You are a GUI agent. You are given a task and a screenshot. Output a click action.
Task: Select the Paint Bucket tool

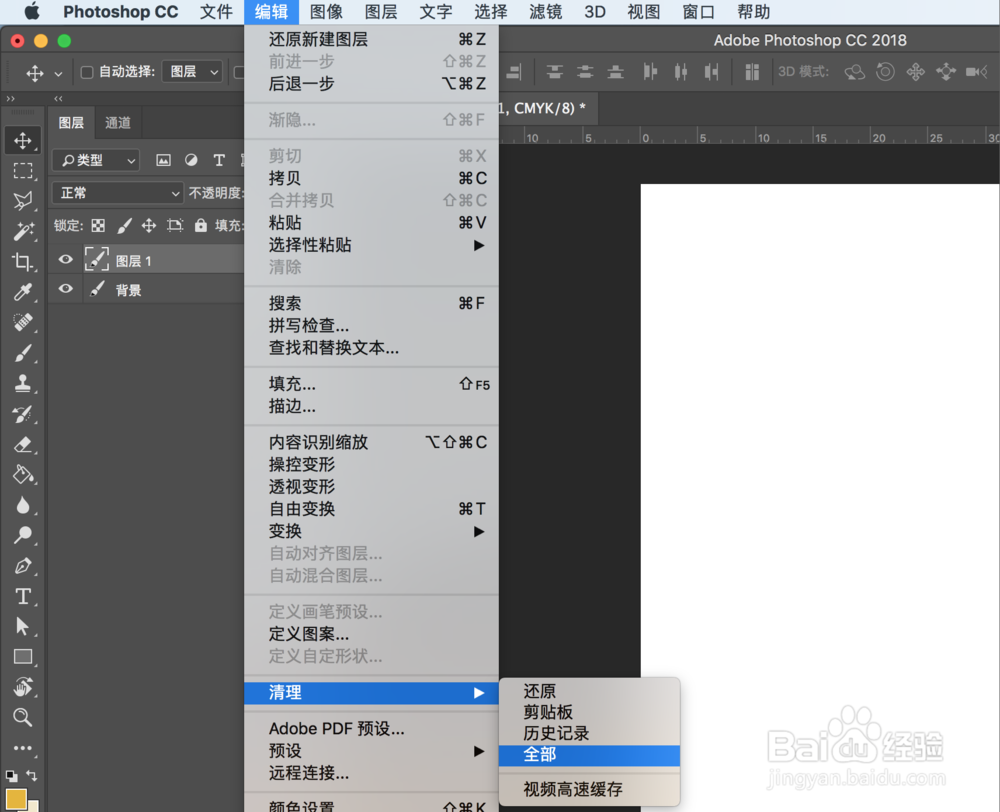23,475
